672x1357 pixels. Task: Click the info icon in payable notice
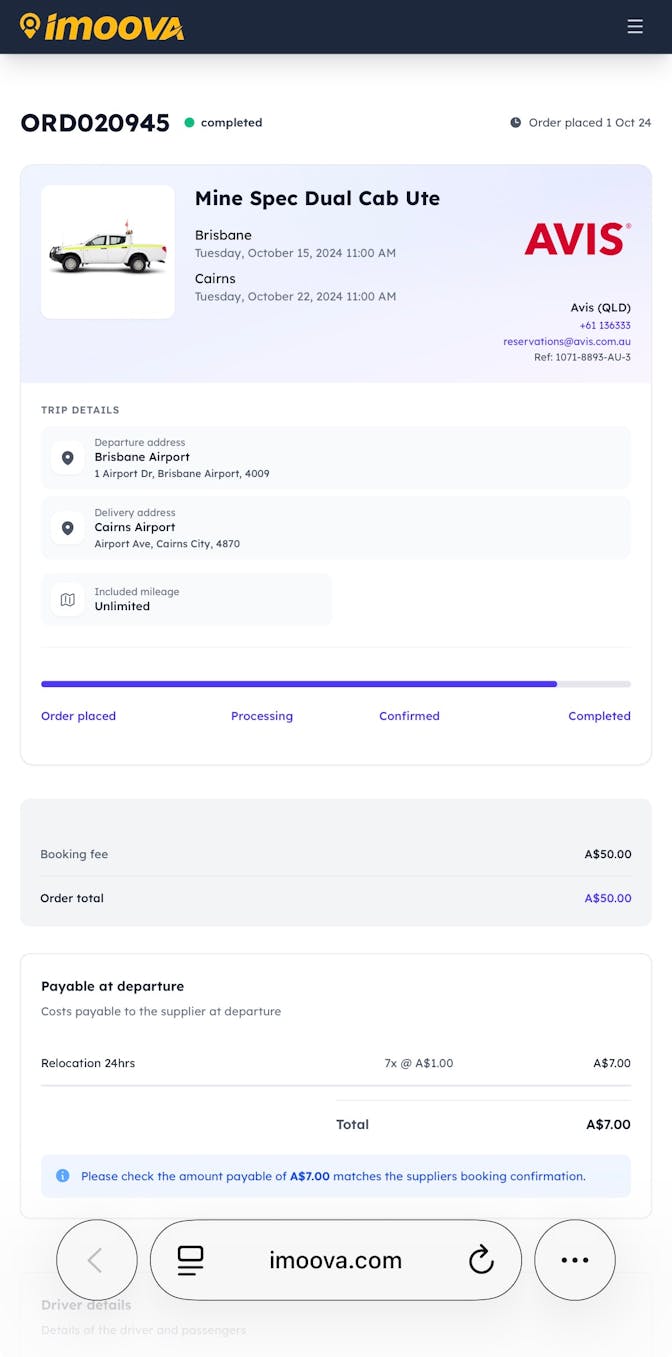[x=62, y=1176]
